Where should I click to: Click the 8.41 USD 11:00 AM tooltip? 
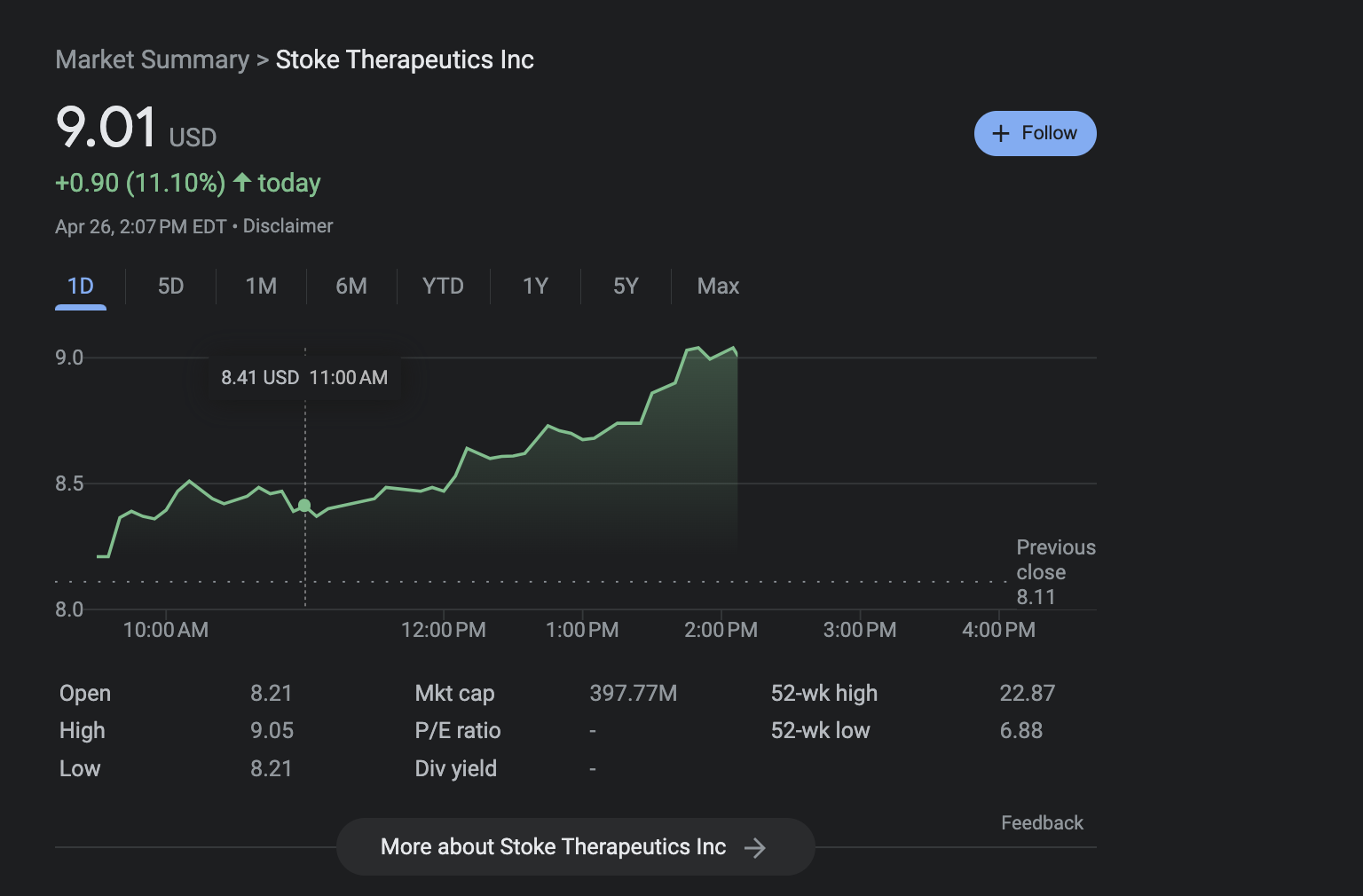coord(304,378)
